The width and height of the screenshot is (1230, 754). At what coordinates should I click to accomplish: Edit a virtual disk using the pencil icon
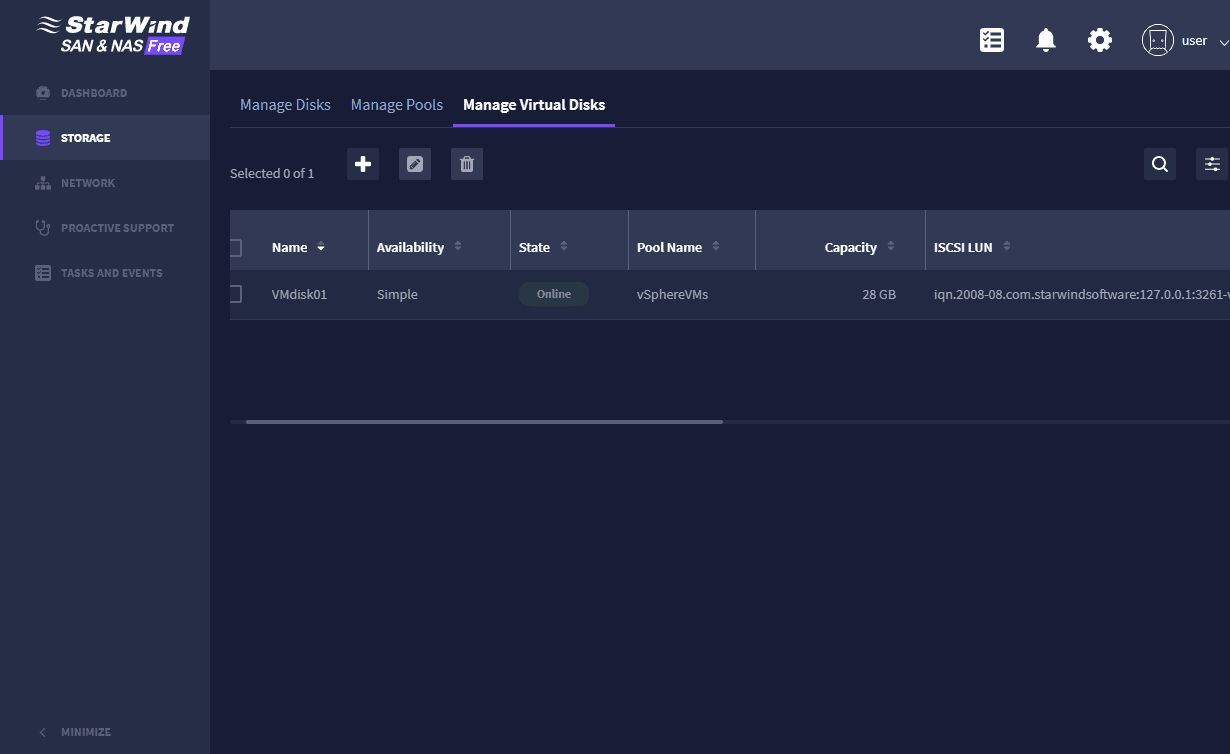point(414,163)
